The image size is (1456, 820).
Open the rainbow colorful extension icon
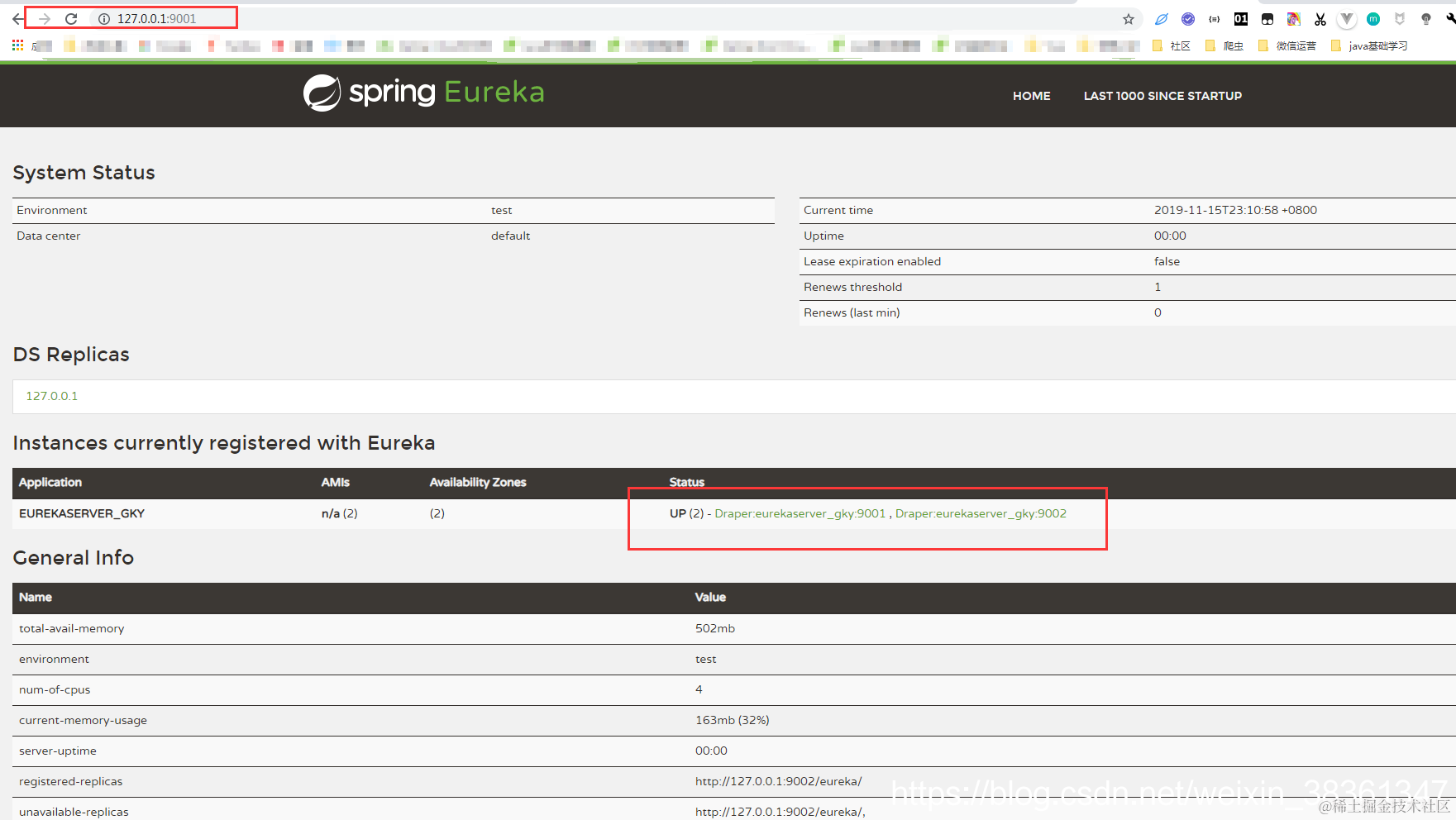pos(1294,19)
